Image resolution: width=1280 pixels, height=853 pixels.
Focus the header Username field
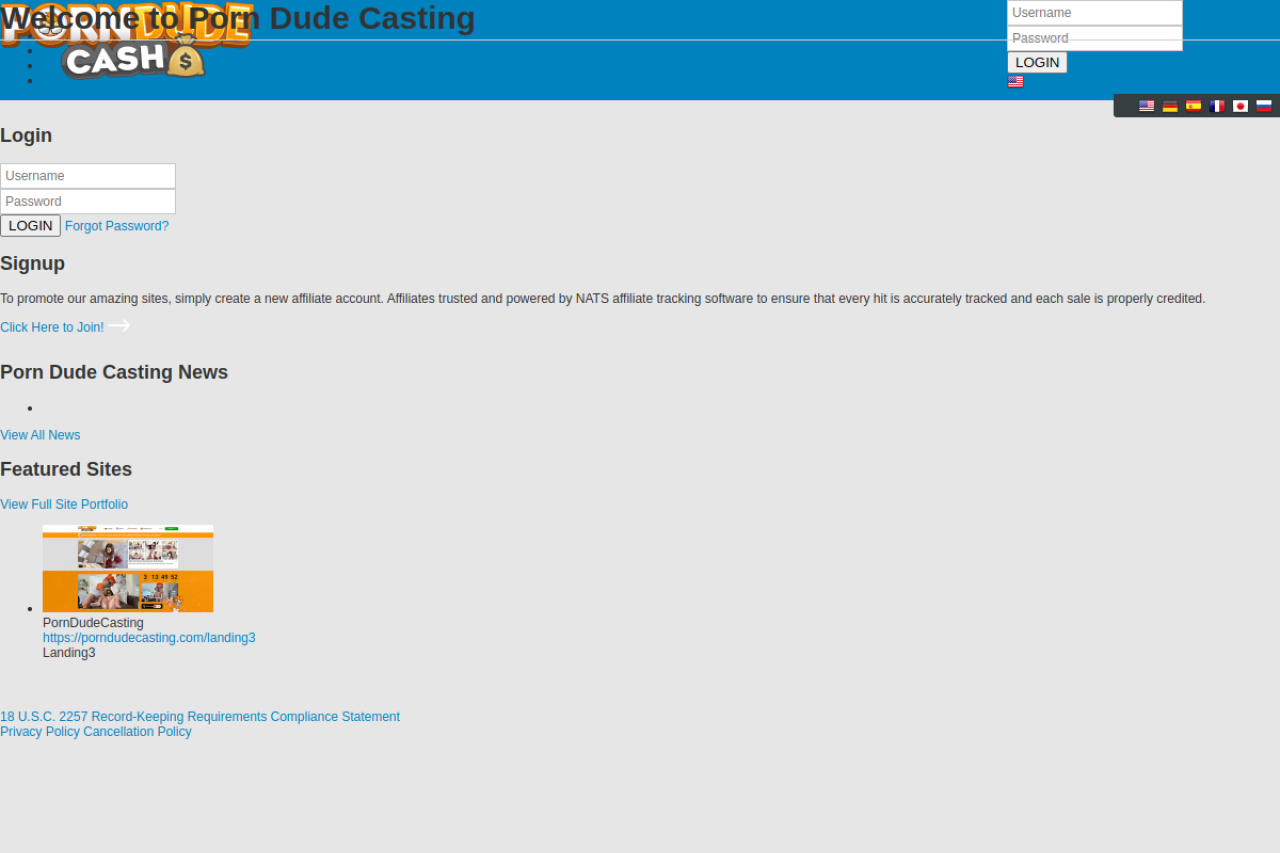point(1094,13)
